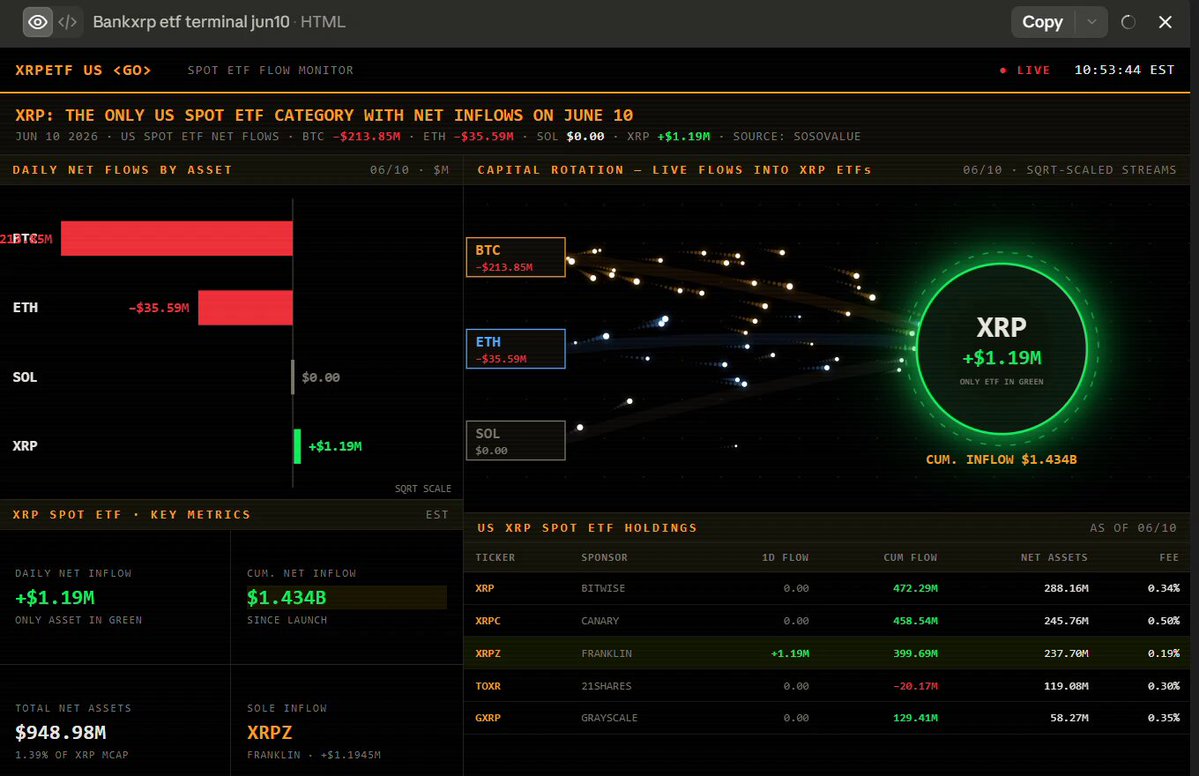Open the Copy dropdown arrow
1199x776 pixels.
(x=1091, y=22)
